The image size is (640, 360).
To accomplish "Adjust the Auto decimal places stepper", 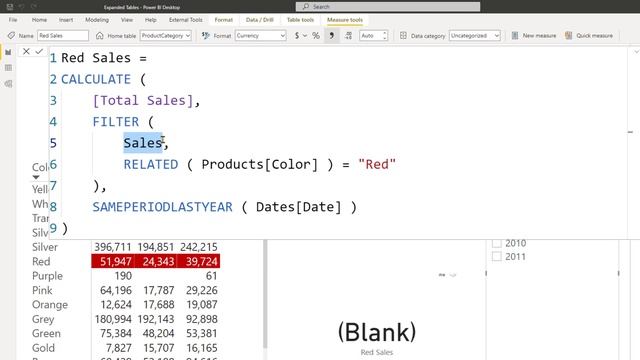I will 384,36.
